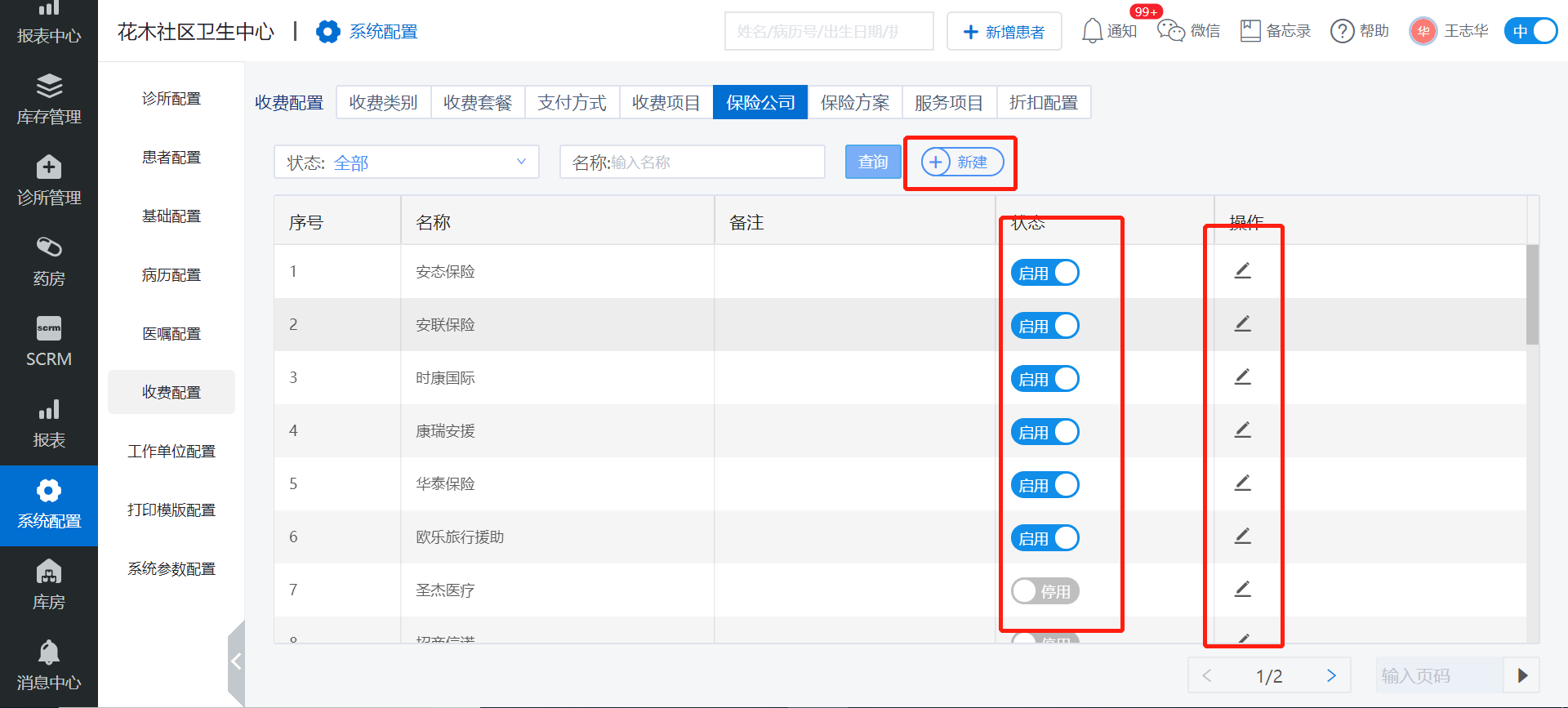Open 病历配置 menu item

(x=171, y=275)
